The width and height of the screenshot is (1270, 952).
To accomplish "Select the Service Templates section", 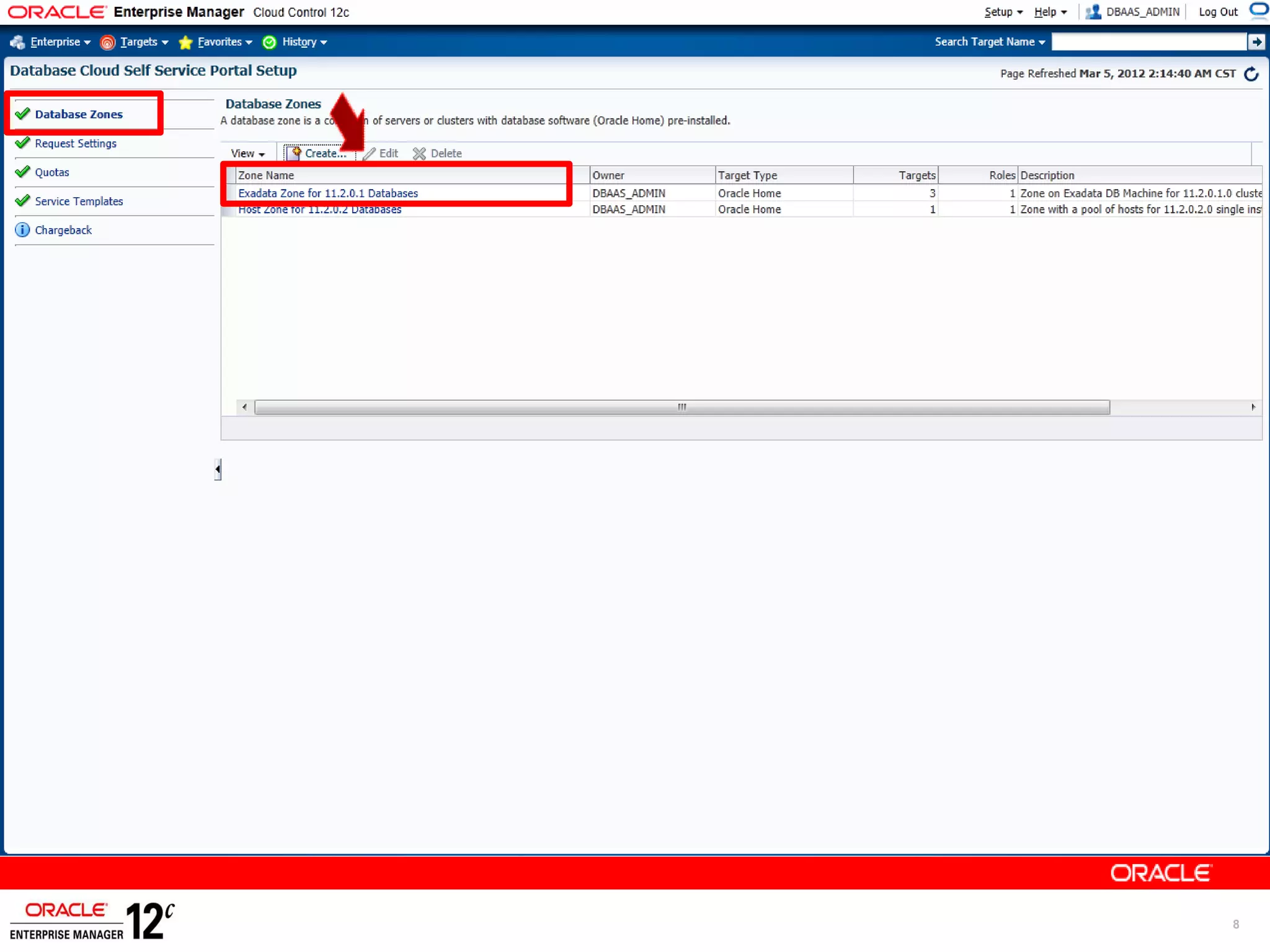I will coord(79,201).
